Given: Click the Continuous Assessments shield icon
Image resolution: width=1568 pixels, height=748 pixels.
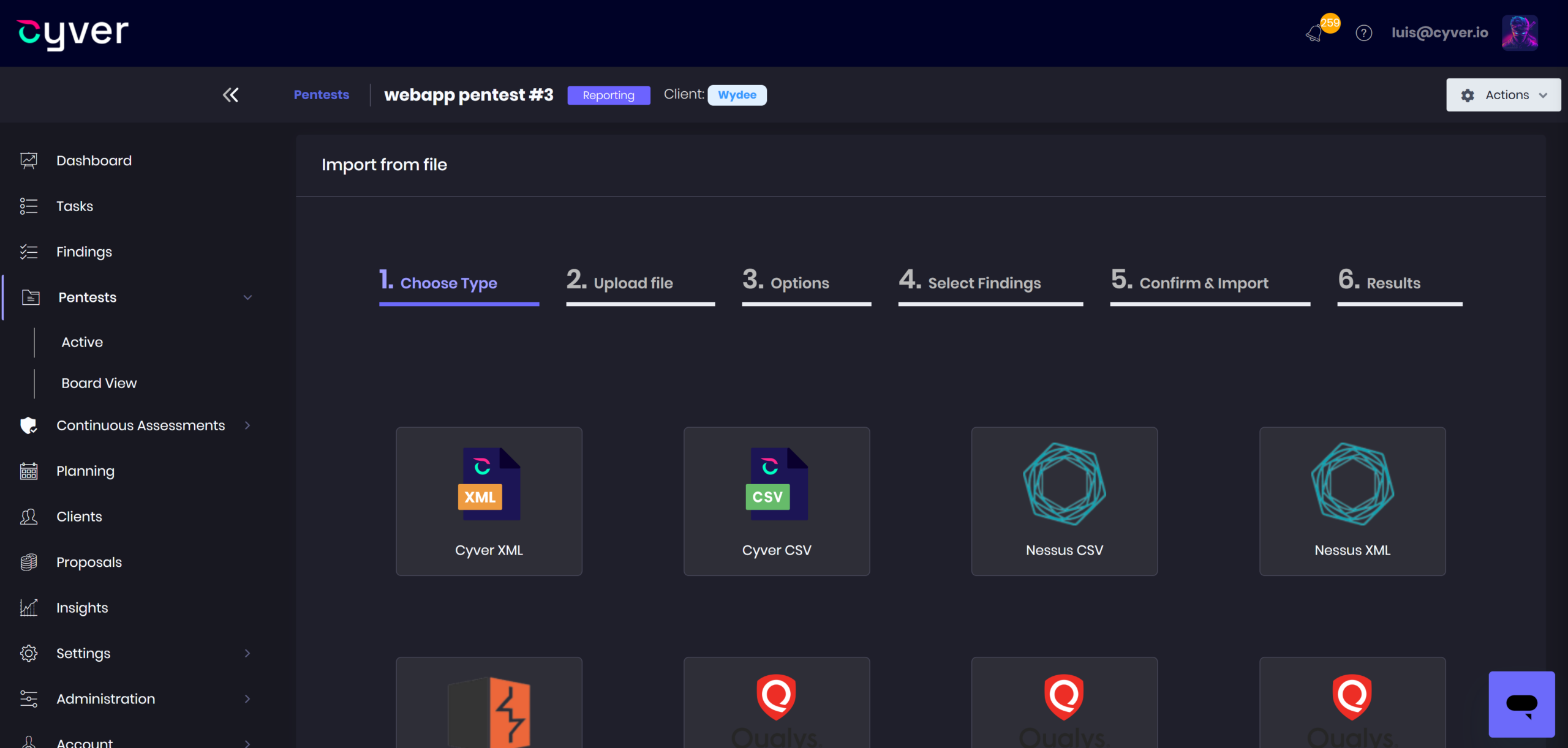Looking at the screenshot, I should click(x=29, y=425).
